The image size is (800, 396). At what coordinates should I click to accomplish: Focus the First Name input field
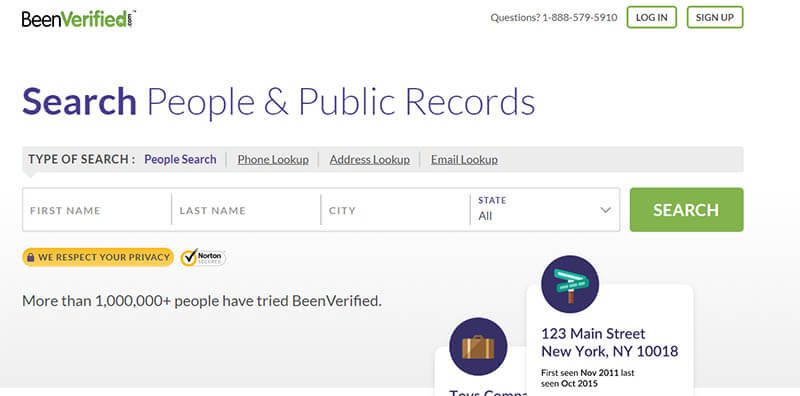tap(97, 210)
